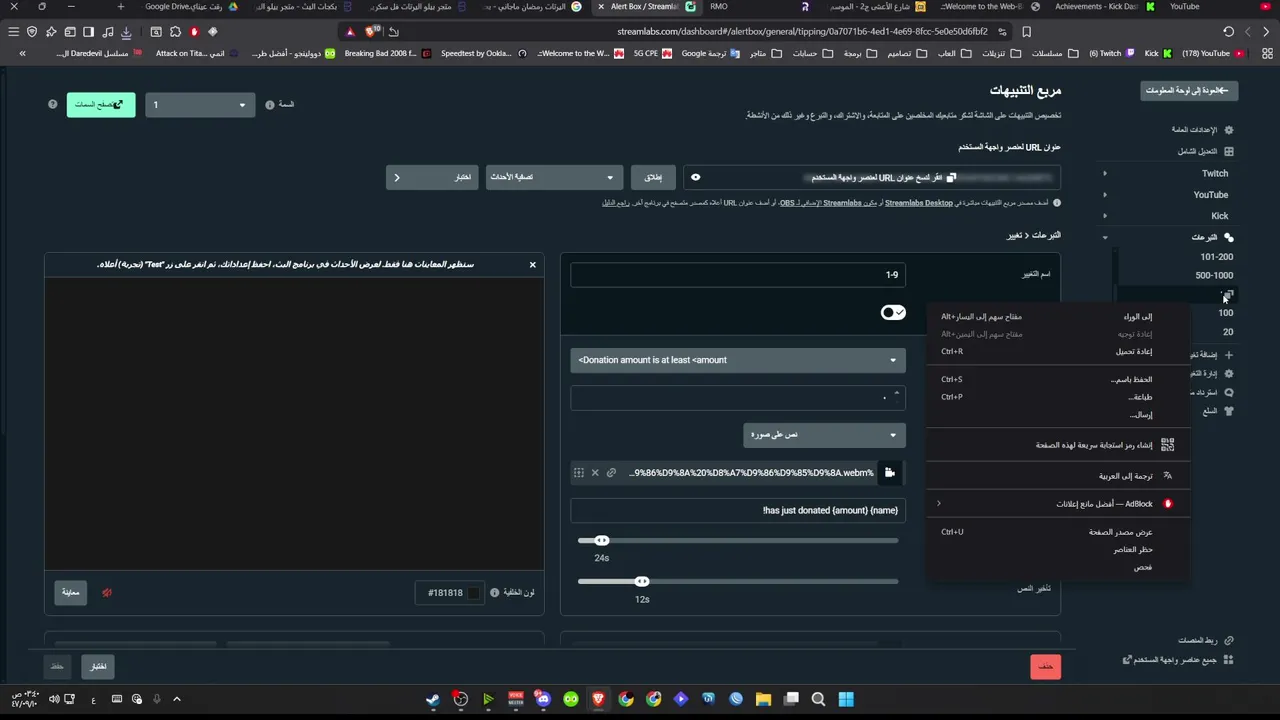The height and width of the screenshot is (720, 1280).
Task: Click the info icon beside the background color label
Action: click(x=494, y=593)
